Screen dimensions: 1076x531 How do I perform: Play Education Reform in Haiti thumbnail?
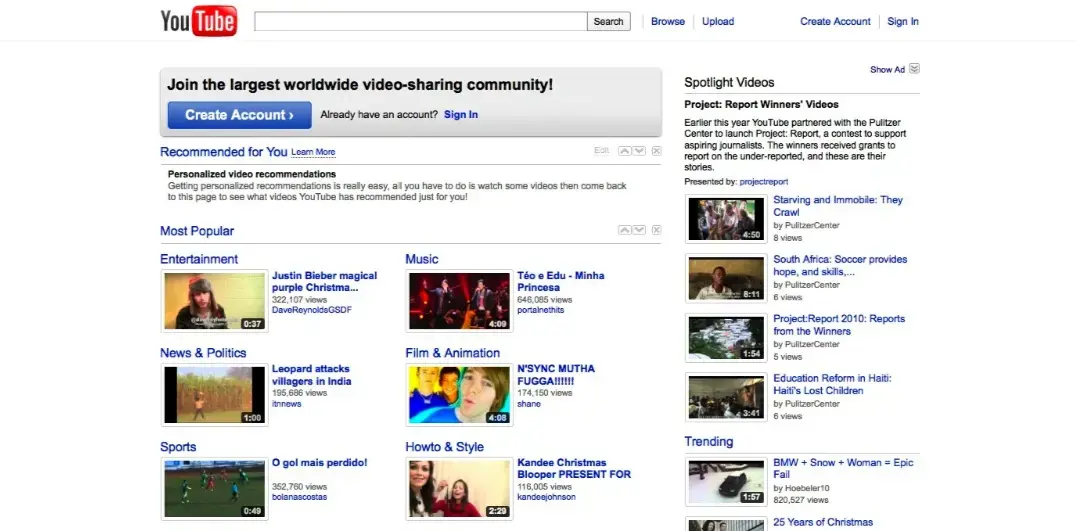click(726, 397)
